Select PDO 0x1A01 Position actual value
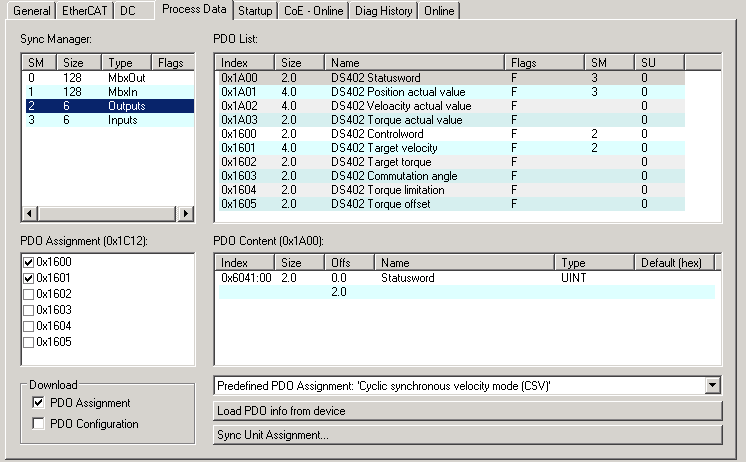Image resolution: width=746 pixels, height=462 pixels. [452, 92]
